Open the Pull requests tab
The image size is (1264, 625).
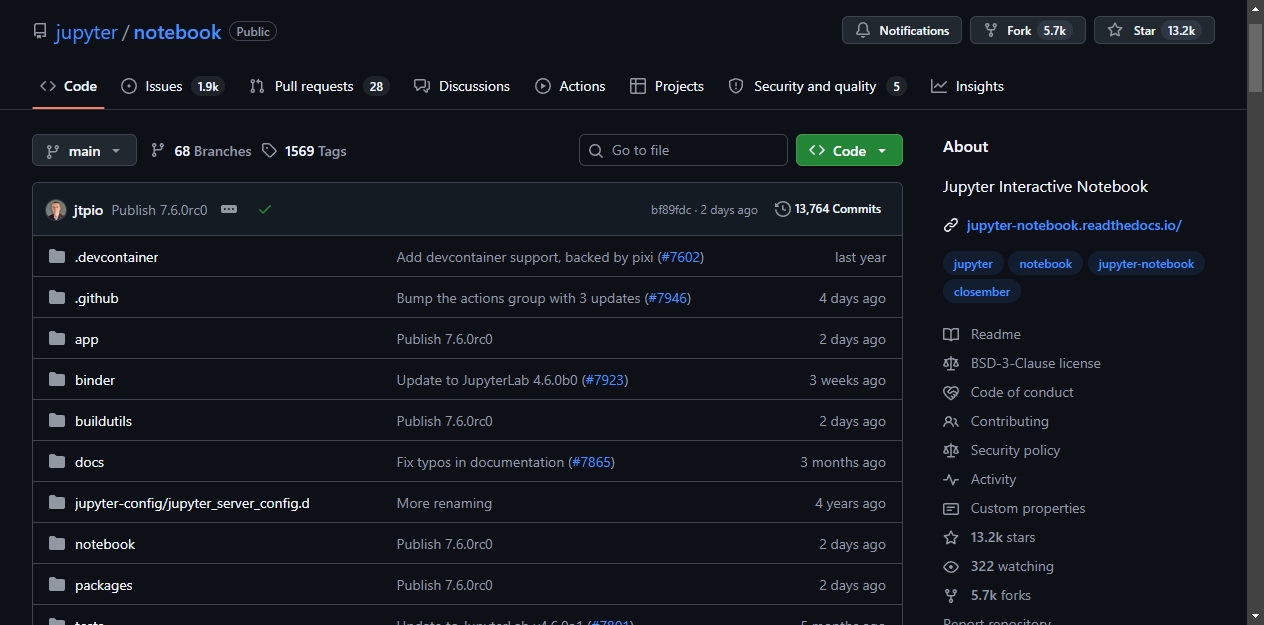[x=319, y=86]
